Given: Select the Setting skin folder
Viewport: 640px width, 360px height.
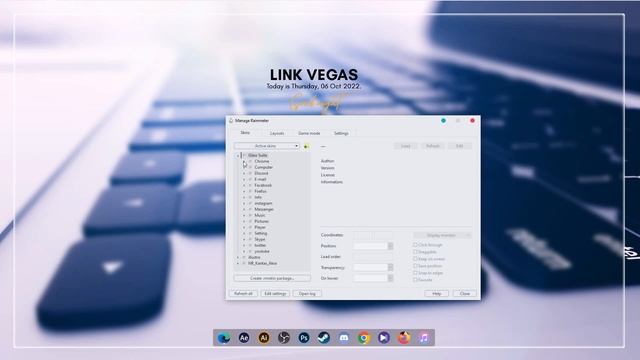Looking at the screenshot, I should coord(261,233).
